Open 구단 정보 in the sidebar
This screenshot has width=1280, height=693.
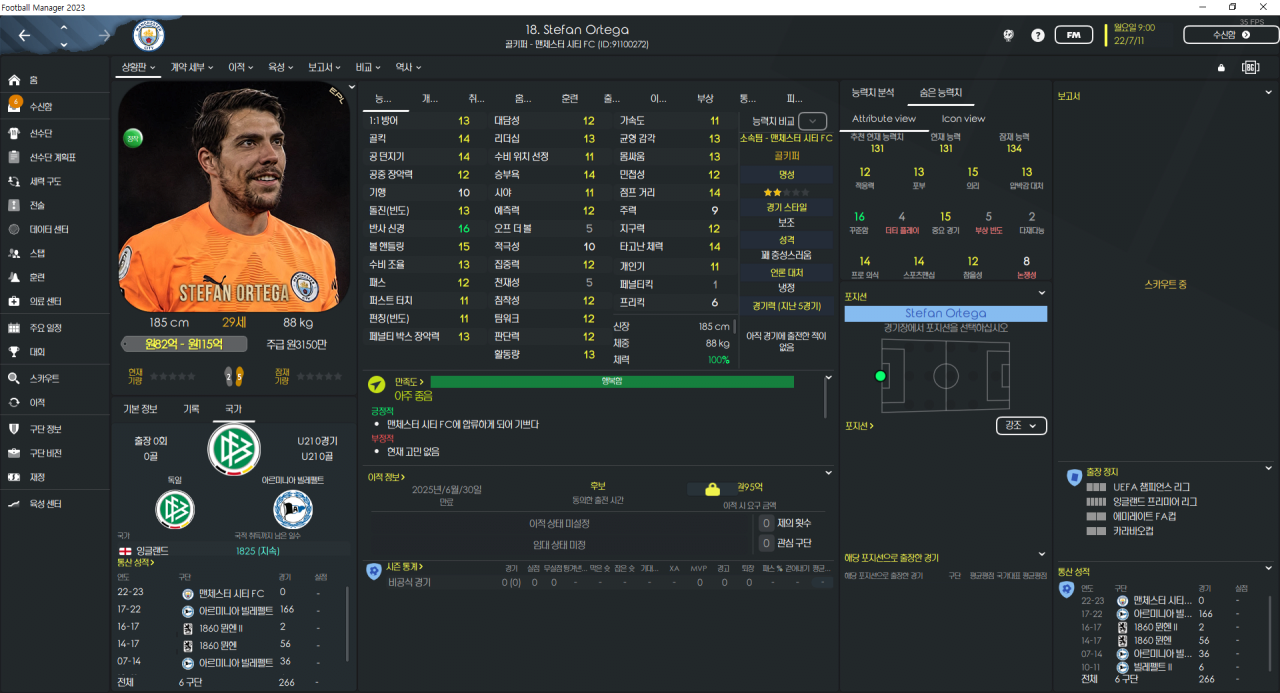coord(45,429)
